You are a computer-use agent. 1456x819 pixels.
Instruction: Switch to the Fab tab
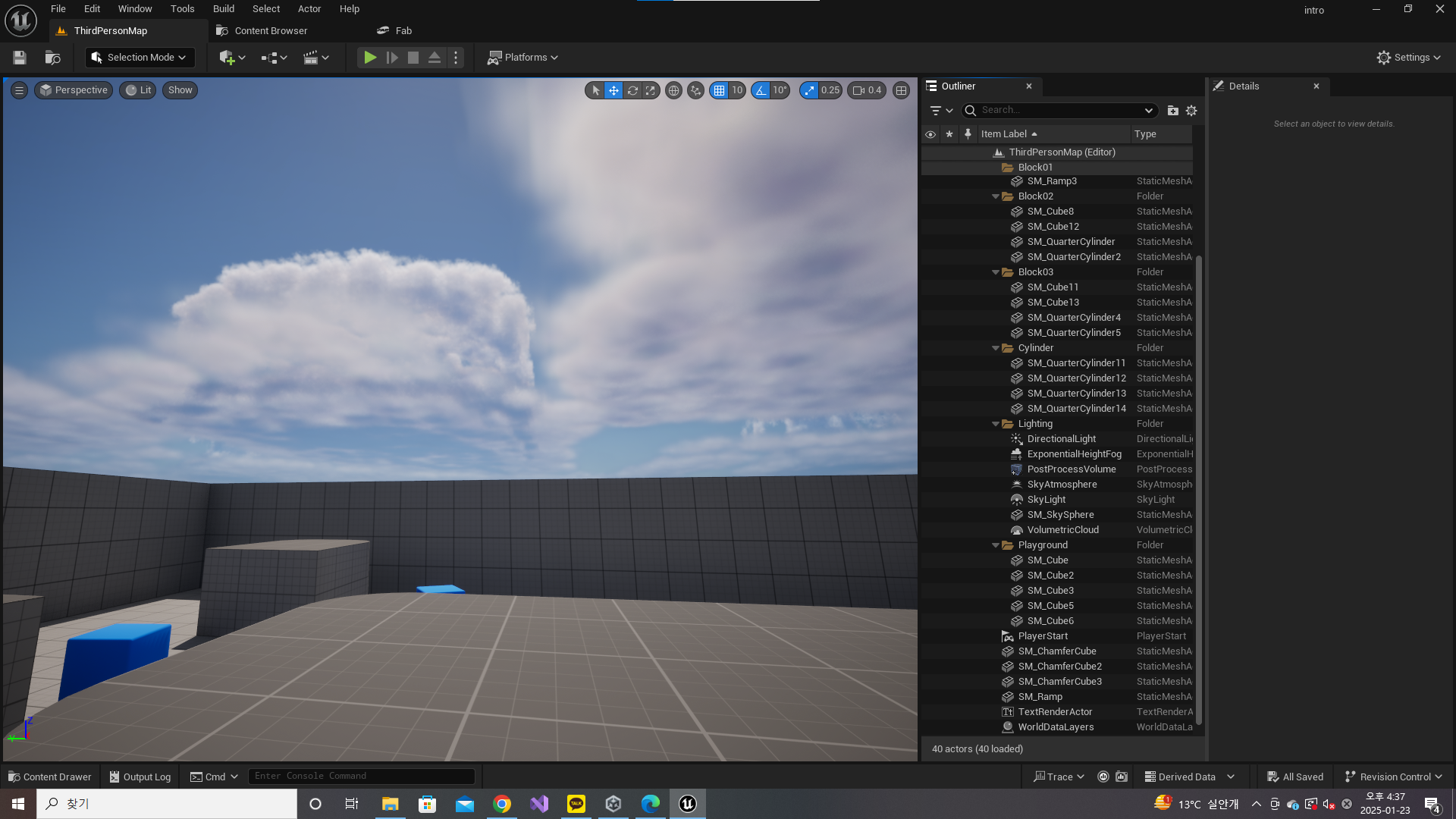pyautogui.click(x=394, y=31)
